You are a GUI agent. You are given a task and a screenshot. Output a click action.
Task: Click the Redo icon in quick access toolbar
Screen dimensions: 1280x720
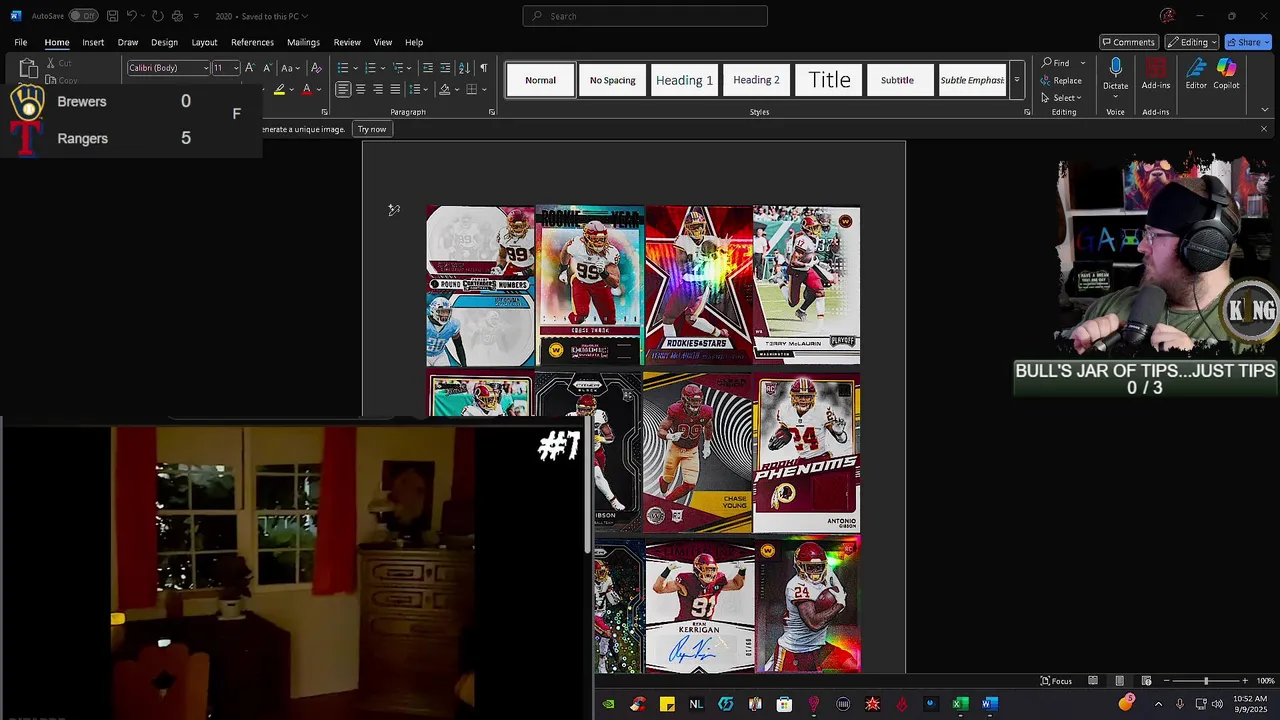(x=157, y=16)
